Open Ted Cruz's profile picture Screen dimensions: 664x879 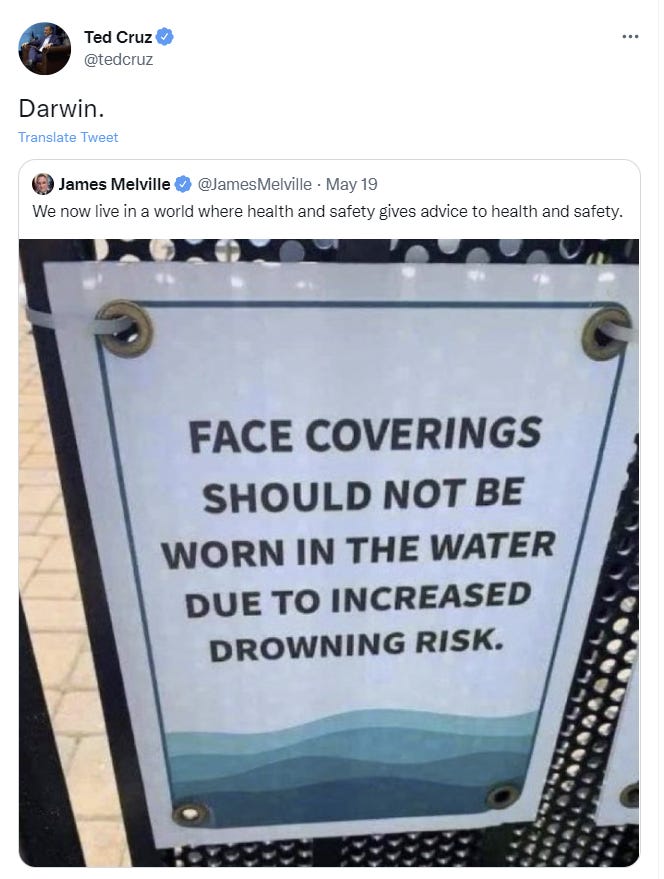pos(44,48)
